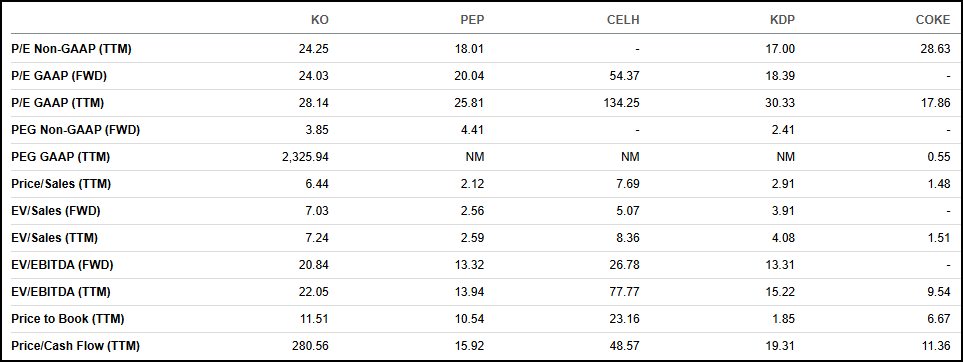
Task: Click KDP's Price to Book value 1.85
Action: click(x=785, y=319)
